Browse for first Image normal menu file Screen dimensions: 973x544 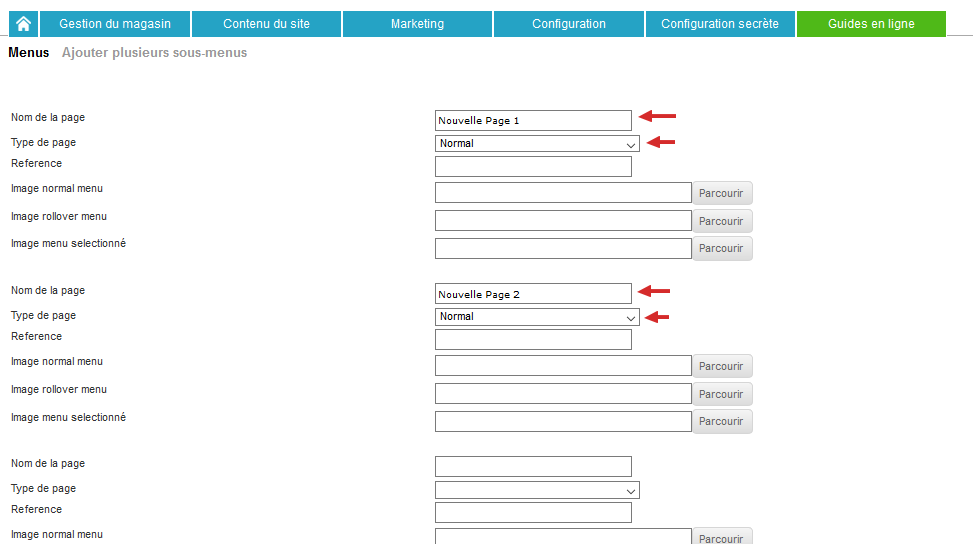pyautogui.click(x=722, y=193)
